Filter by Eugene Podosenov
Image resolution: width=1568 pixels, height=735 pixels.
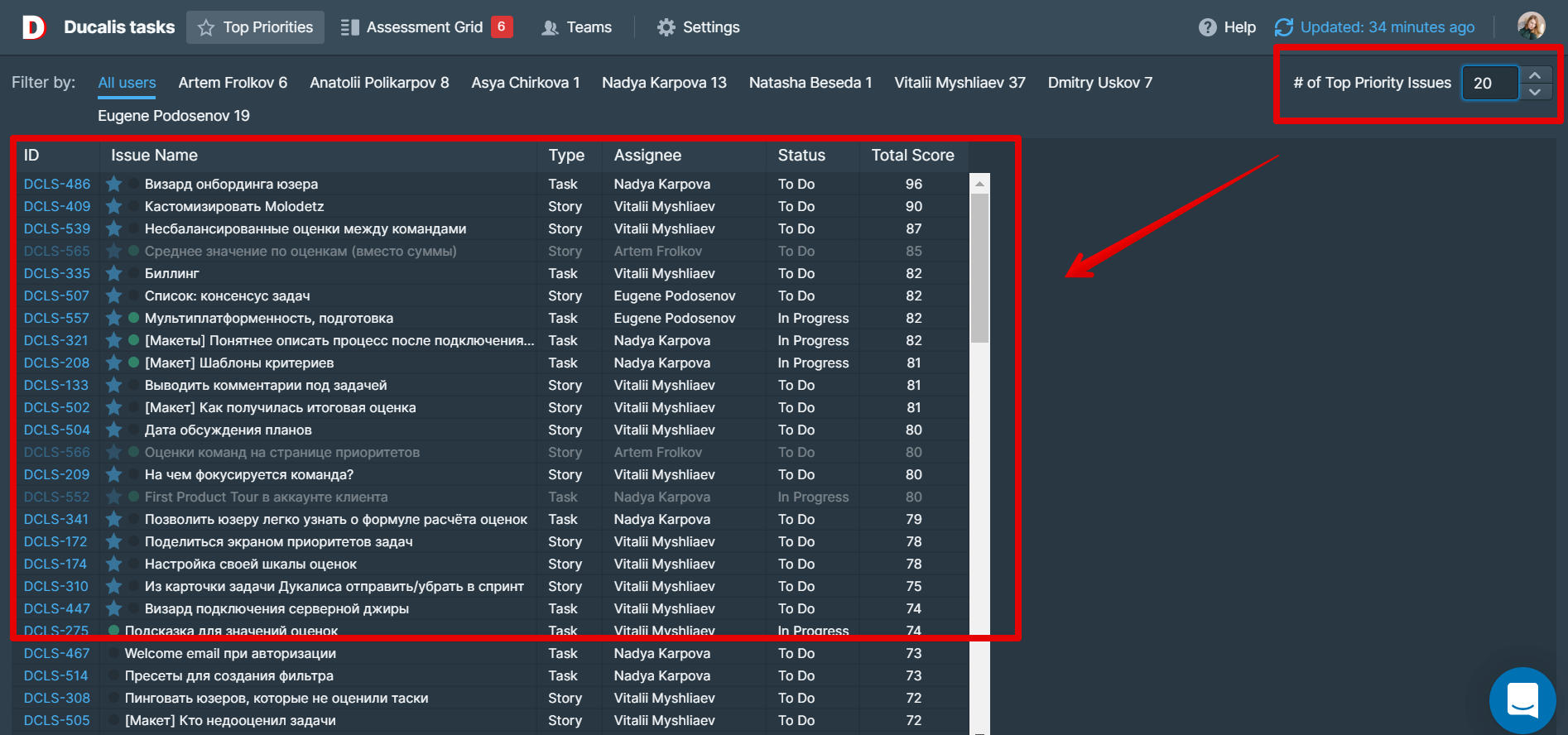pyautogui.click(x=174, y=116)
